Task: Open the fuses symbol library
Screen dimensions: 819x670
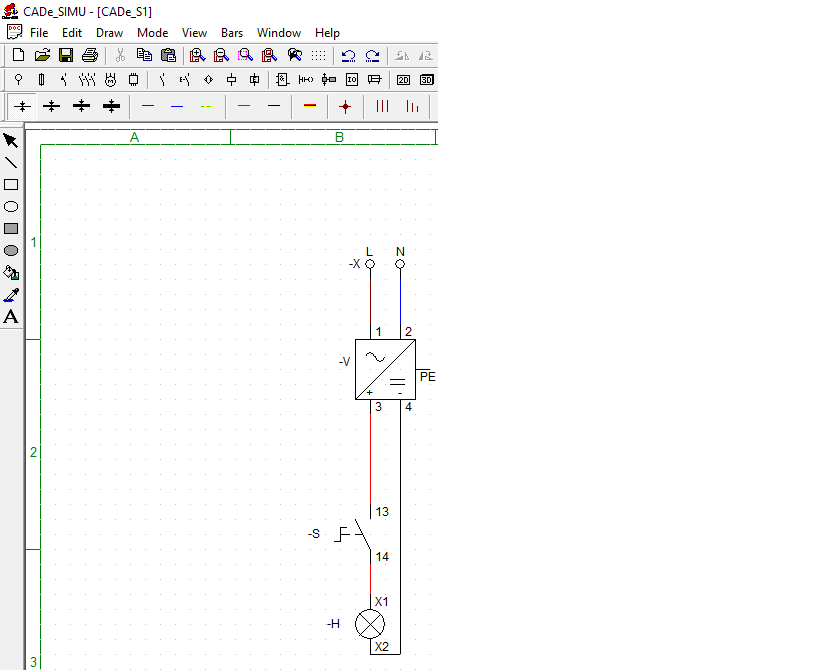Action: pos(41,80)
